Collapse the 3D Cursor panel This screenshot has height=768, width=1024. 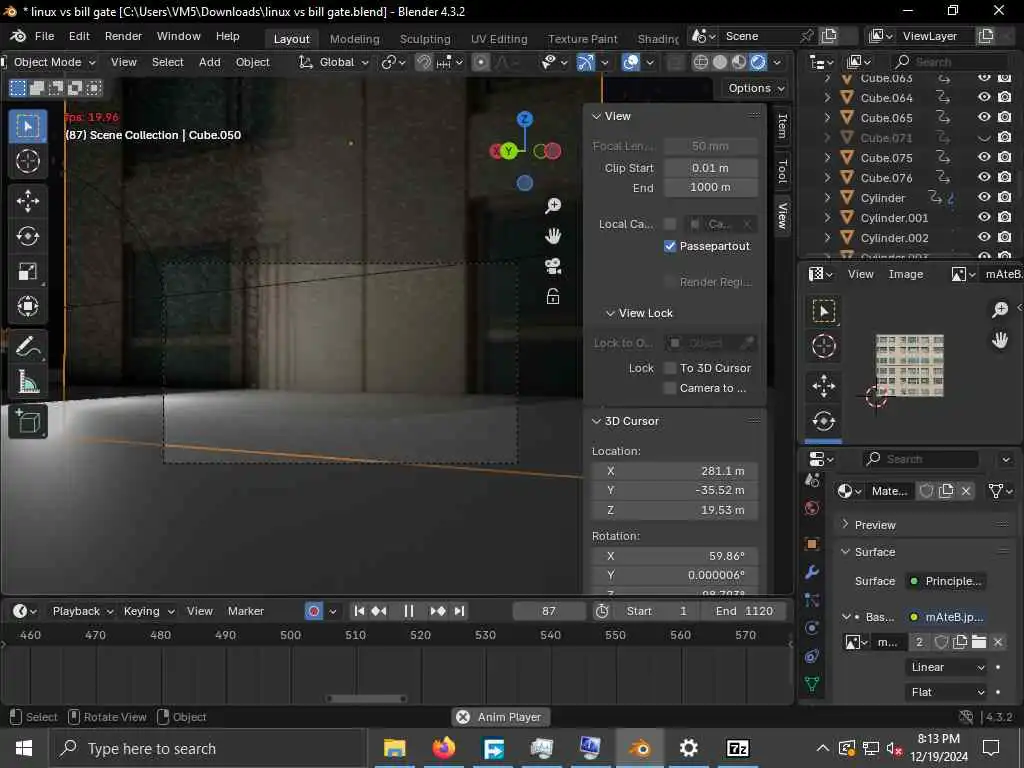[x=596, y=421]
